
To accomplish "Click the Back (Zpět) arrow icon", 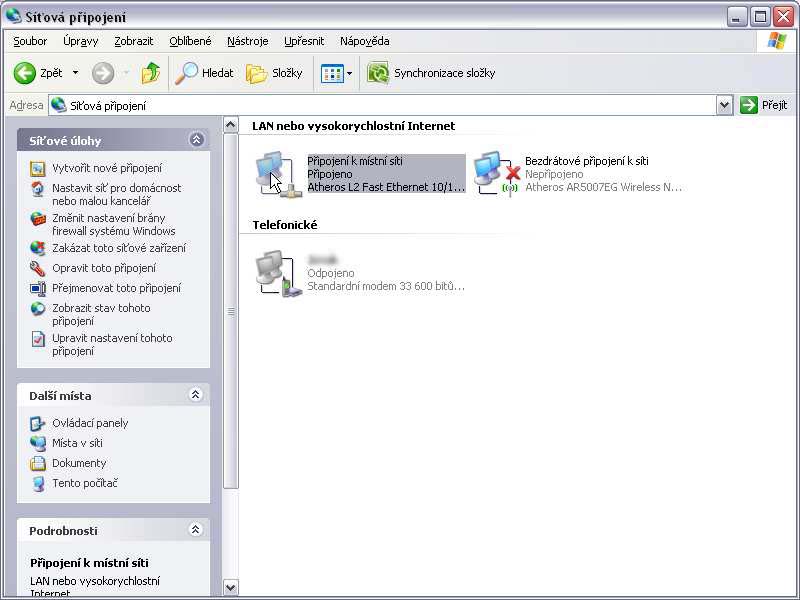I will [x=25, y=73].
